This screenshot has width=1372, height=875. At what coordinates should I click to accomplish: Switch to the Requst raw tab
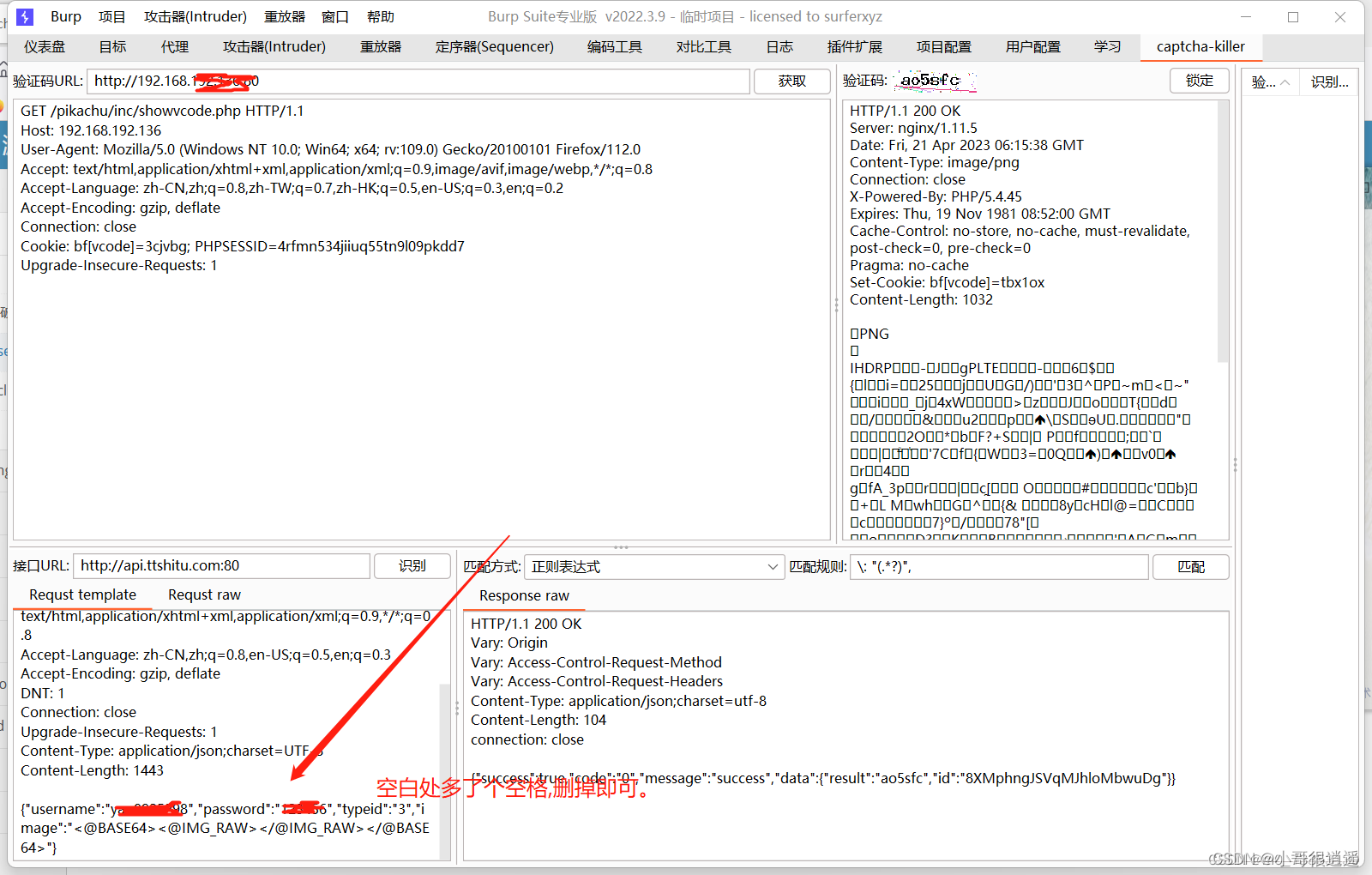pos(205,594)
